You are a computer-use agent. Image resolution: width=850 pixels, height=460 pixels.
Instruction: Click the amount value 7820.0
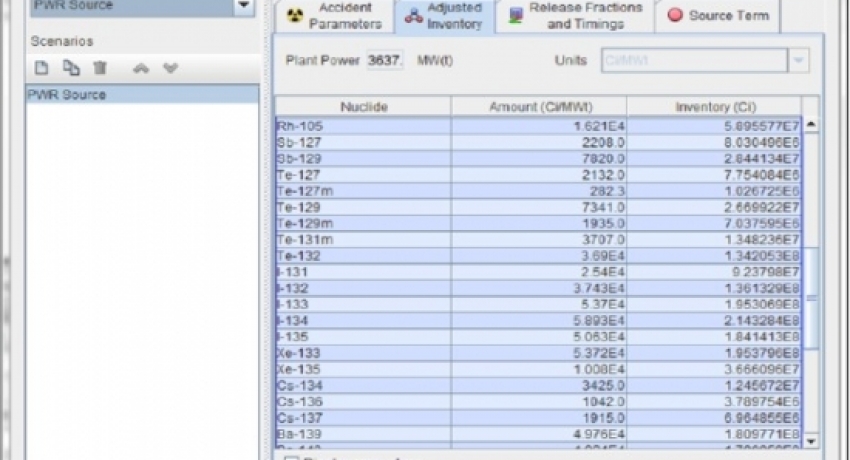[x=603, y=159]
